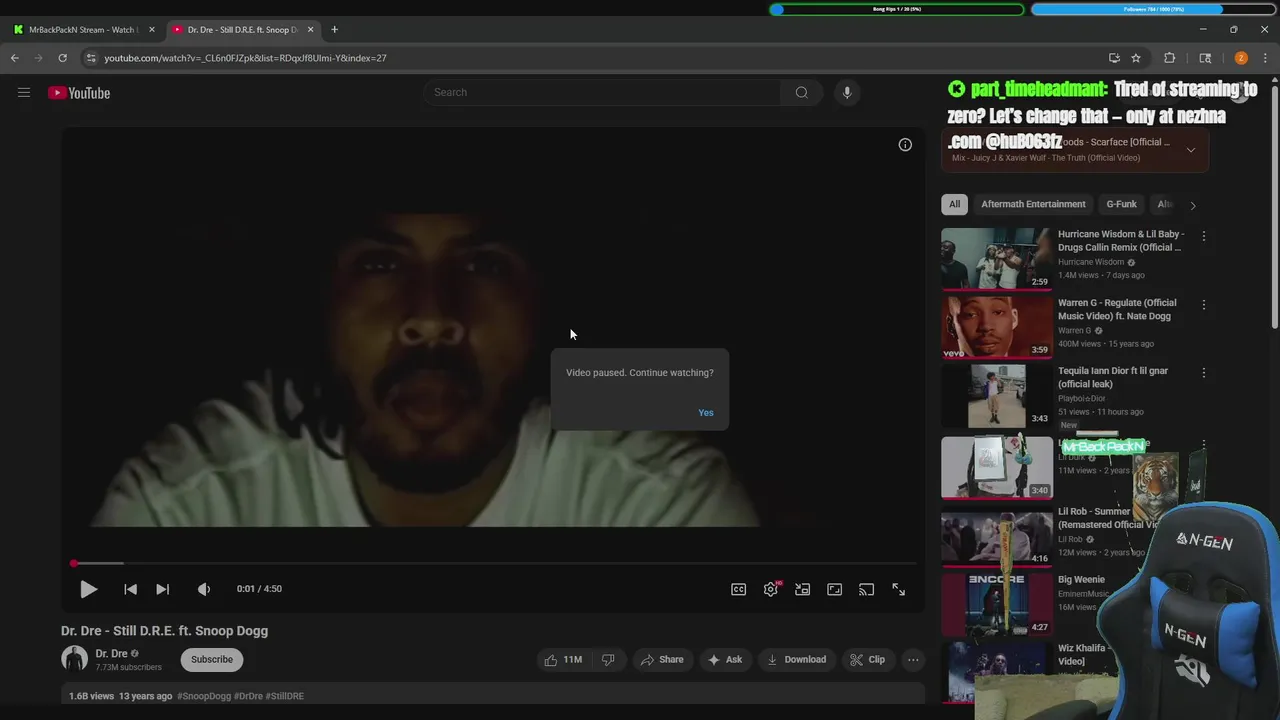The height and width of the screenshot is (720, 1280).
Task: Open options menu for Tequila Iann Dior
Action: point(1203,372)
